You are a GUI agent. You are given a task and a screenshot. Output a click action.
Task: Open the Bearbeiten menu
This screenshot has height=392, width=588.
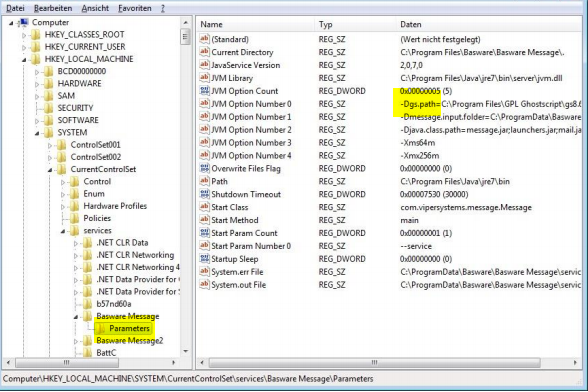click(x=53, y=8)
